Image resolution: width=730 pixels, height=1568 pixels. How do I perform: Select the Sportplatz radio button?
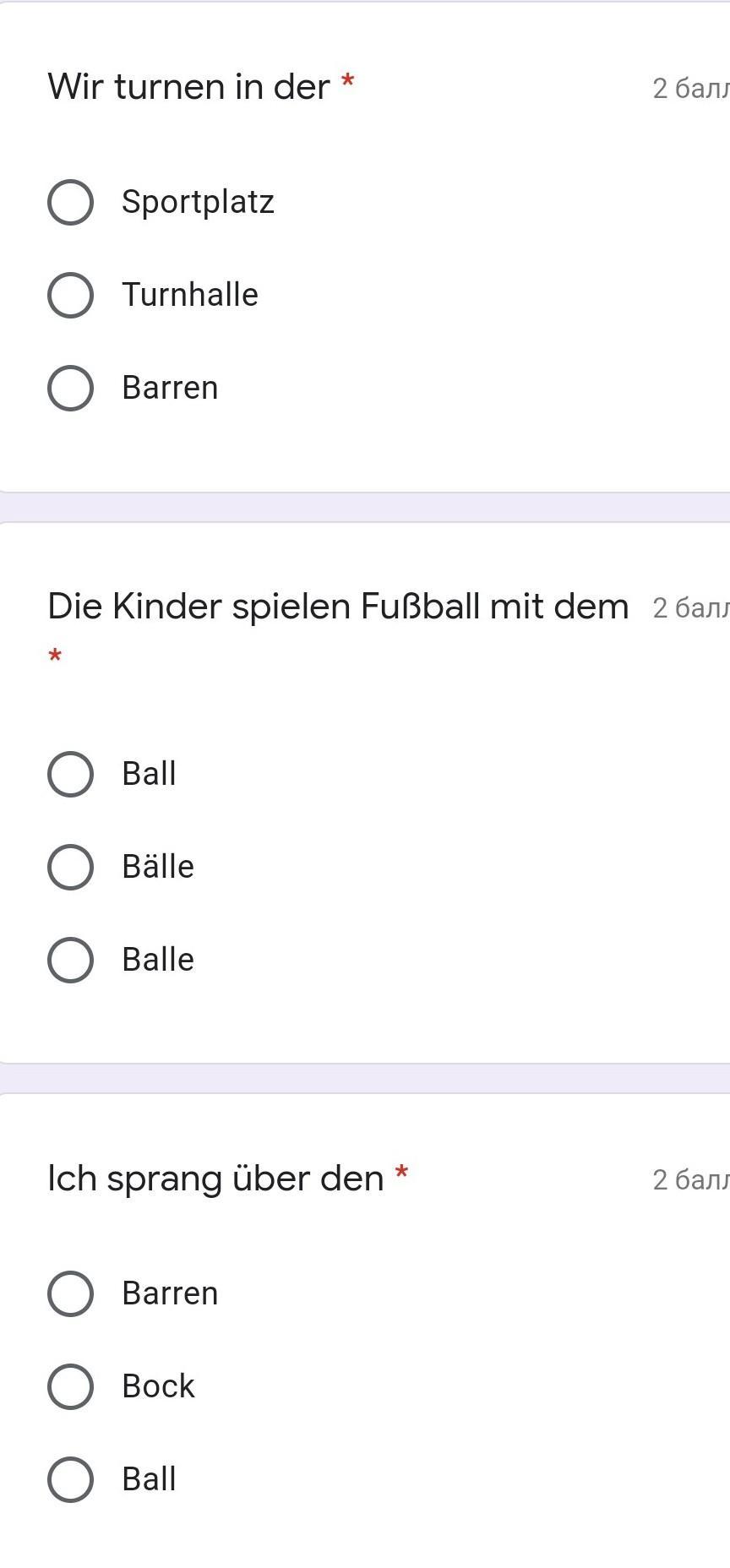70,202
